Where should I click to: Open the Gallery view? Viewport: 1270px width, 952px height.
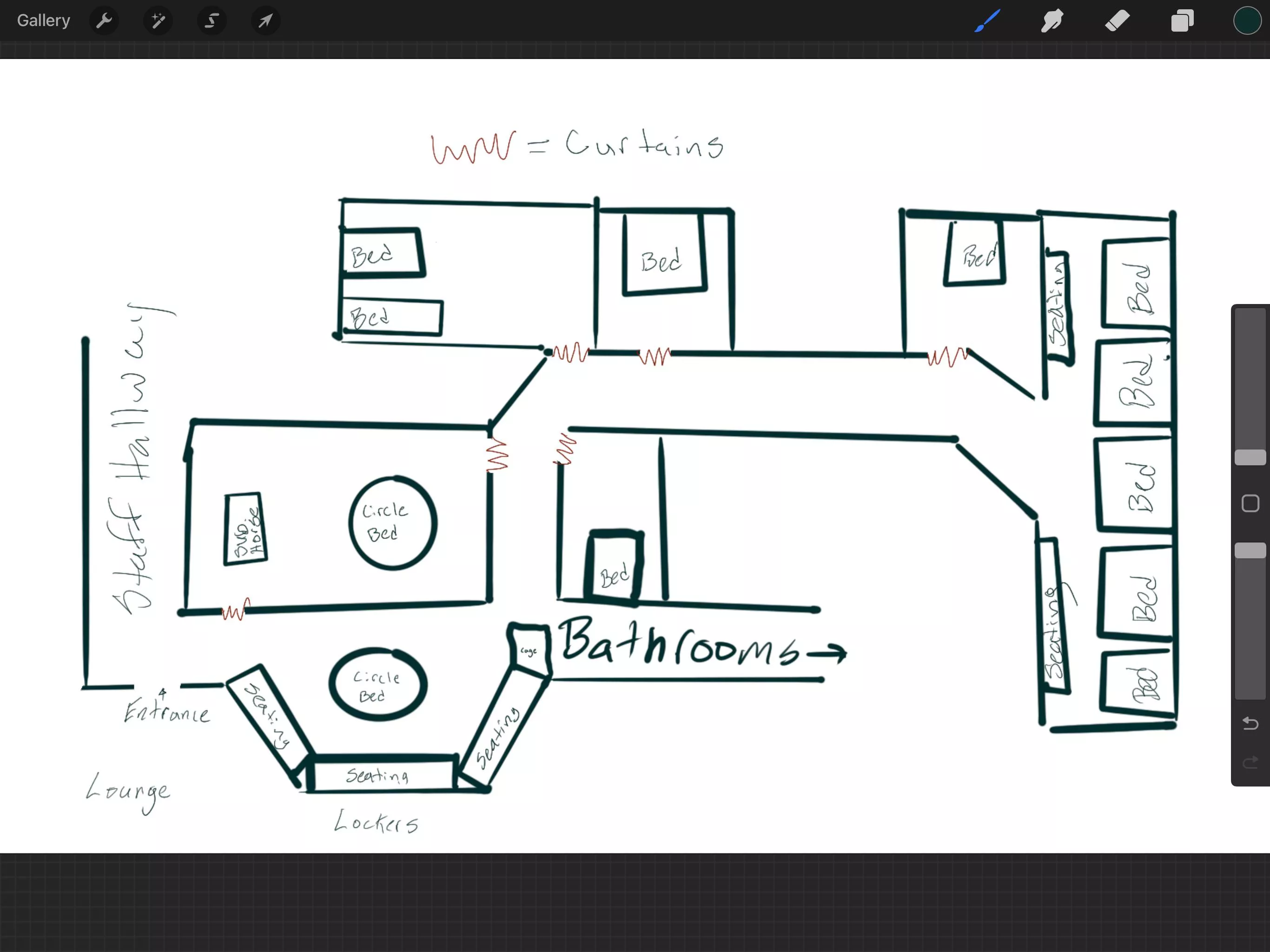43,20
